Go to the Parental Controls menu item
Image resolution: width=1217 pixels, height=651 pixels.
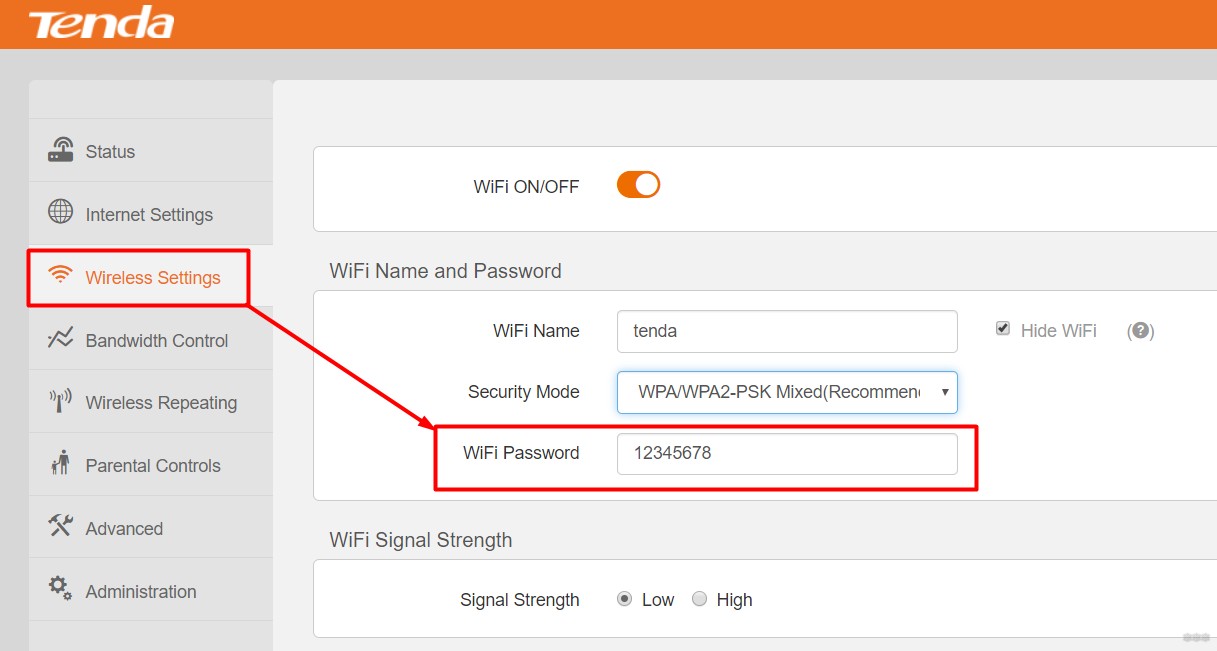[x=150, y=464]
